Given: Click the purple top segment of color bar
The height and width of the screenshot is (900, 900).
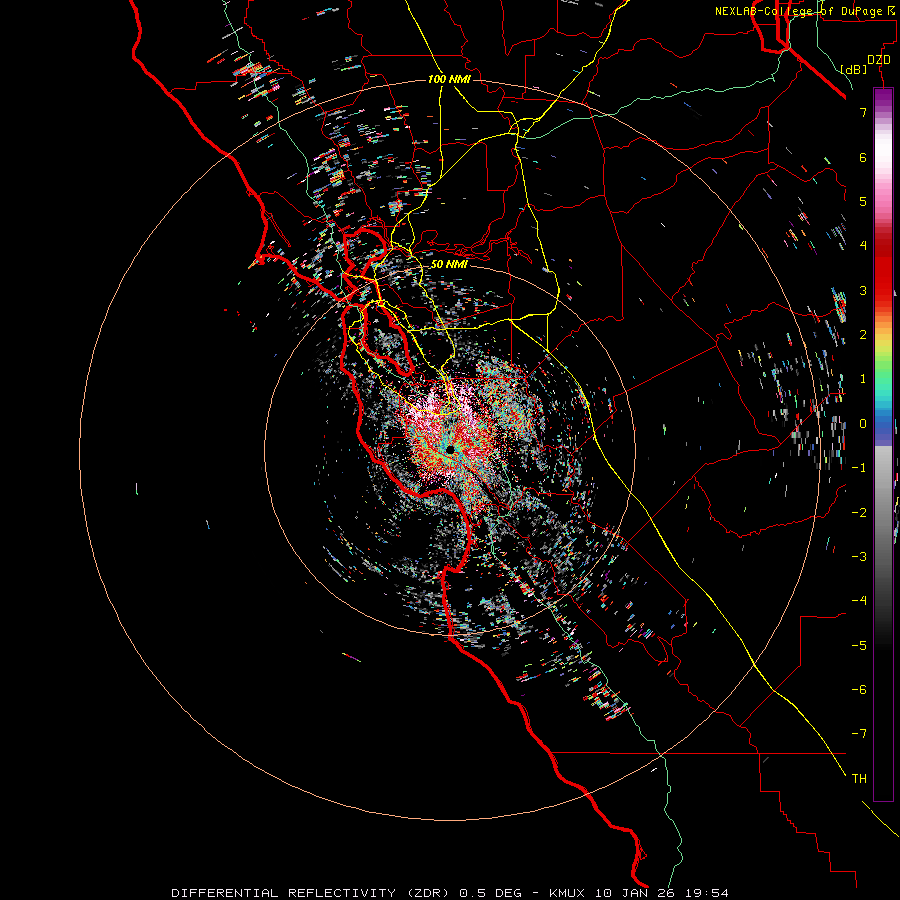Looking at the screenshot, I should point(883,98).
